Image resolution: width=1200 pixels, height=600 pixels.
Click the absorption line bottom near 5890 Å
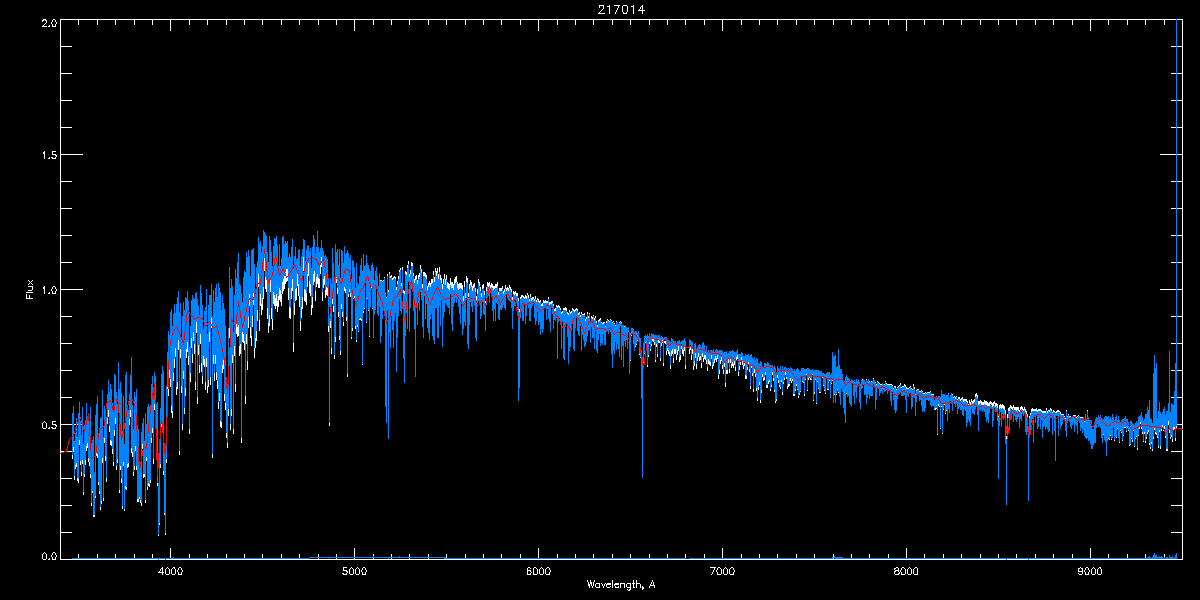pos(518,399)
